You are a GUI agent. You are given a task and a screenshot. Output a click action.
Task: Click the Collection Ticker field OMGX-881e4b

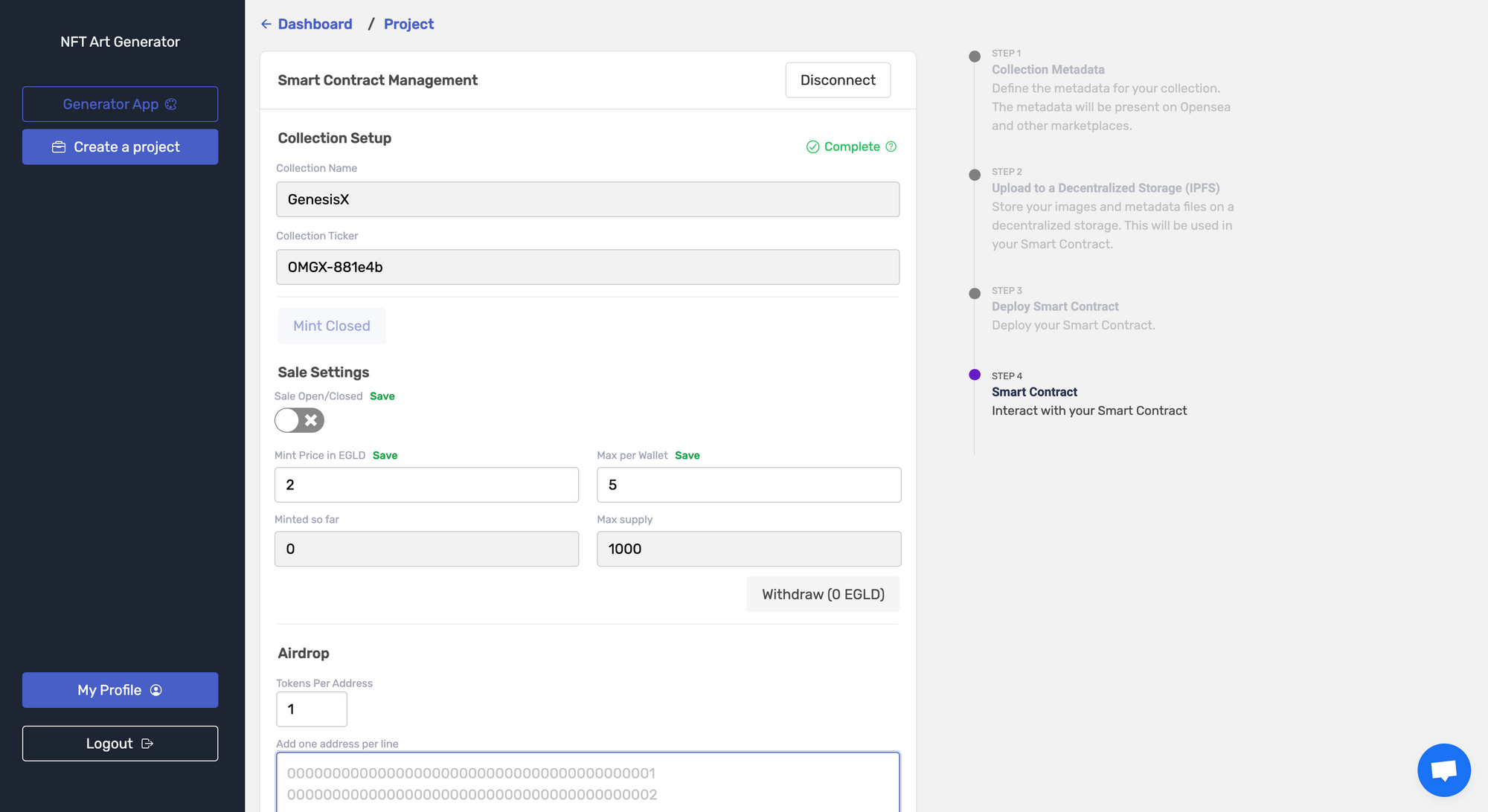pos(588,267)
